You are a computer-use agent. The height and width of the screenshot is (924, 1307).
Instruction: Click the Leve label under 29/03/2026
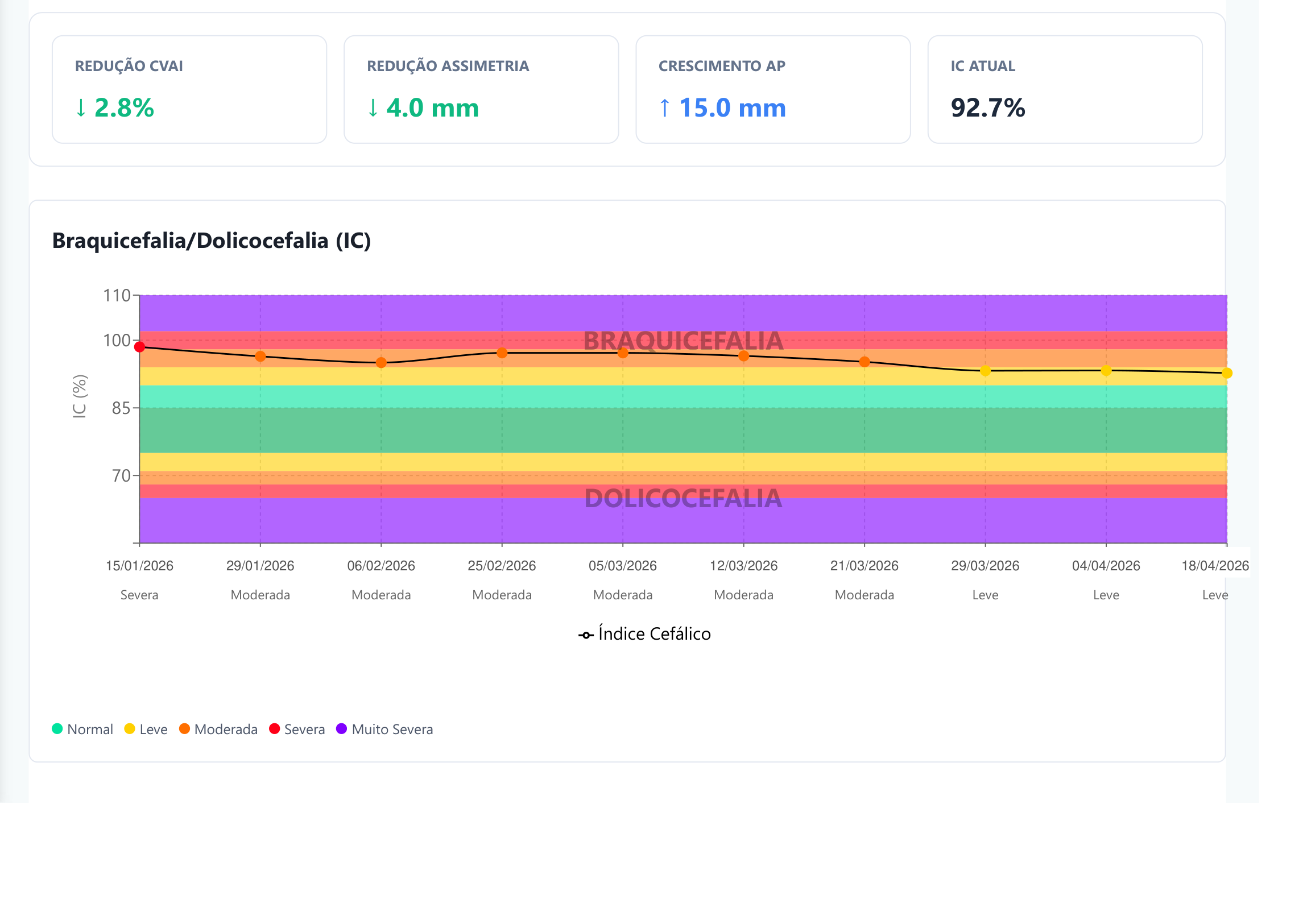tap(986, 595)
